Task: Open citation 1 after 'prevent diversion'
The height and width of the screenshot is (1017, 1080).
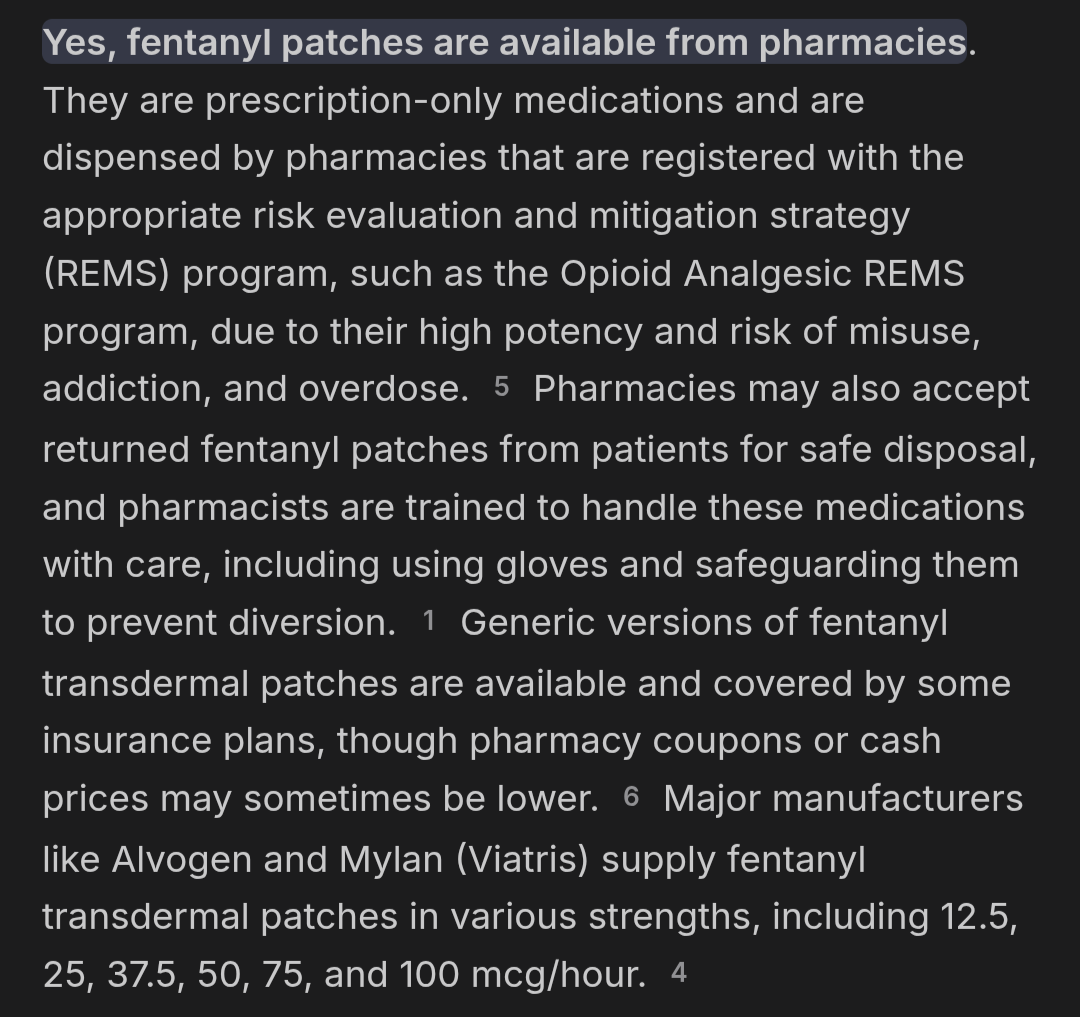Action: [429, 621]
